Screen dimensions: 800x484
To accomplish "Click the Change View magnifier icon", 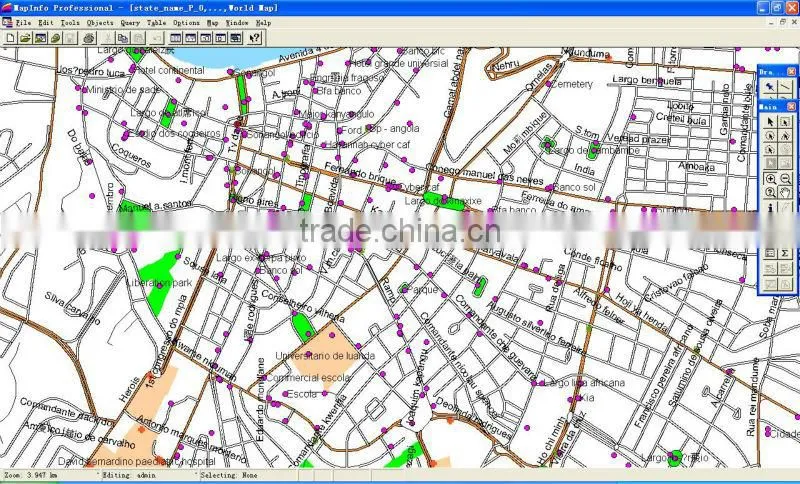I will coord(770,193).
